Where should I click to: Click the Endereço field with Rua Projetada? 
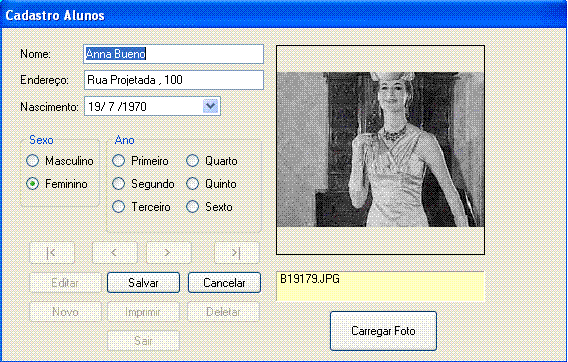point(174,80)
